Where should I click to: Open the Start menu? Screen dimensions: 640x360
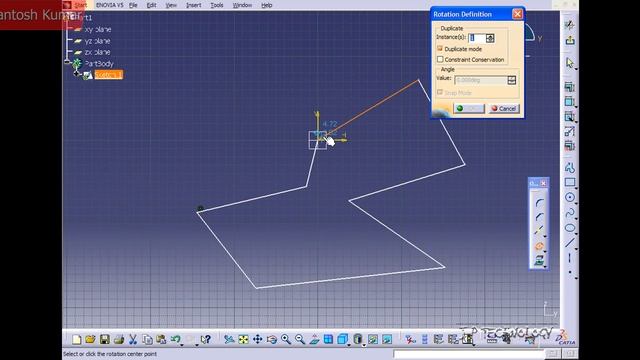tap(80, 5)
